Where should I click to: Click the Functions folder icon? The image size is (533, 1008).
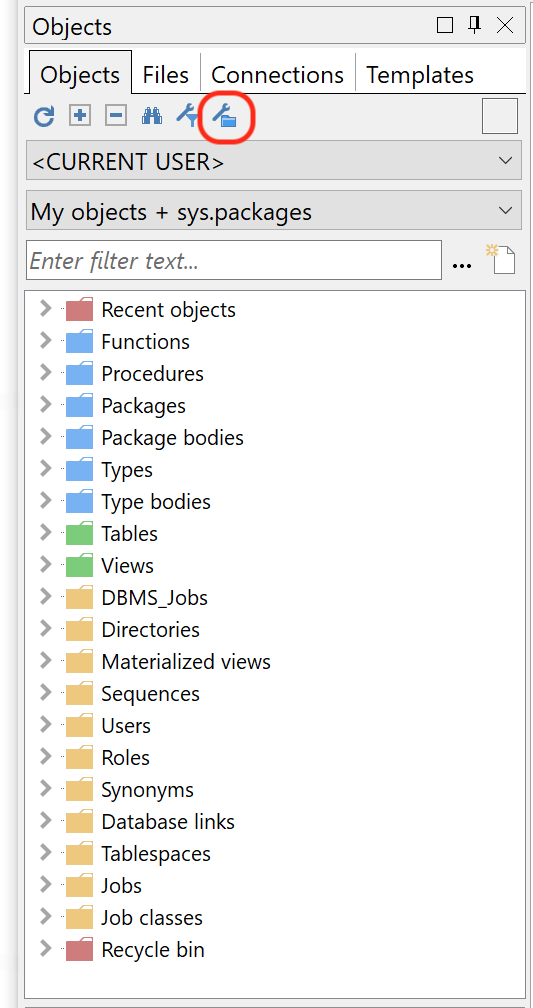(80, 342)
